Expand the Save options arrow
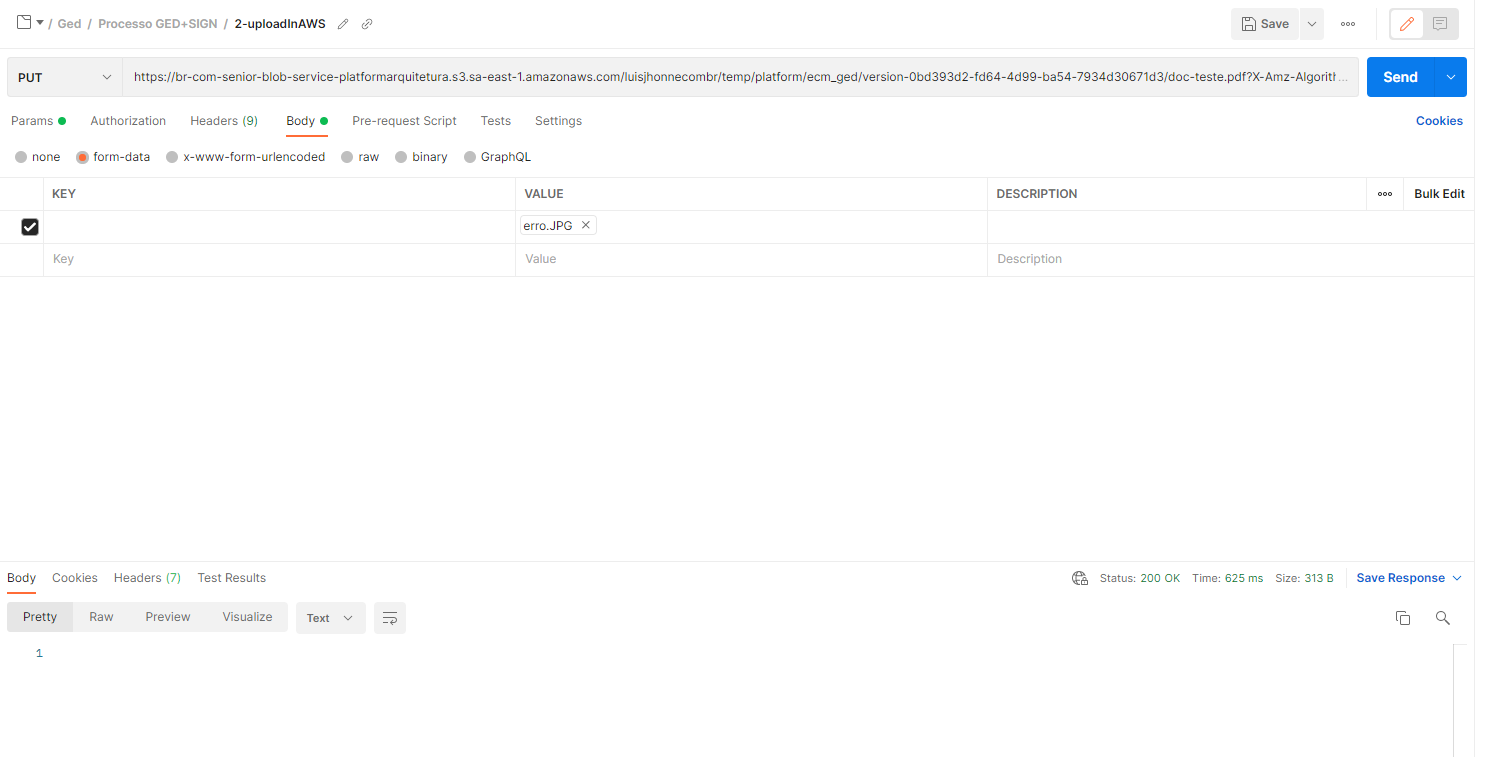Viewport: 1485px width, 757px height. (1311, 24)
